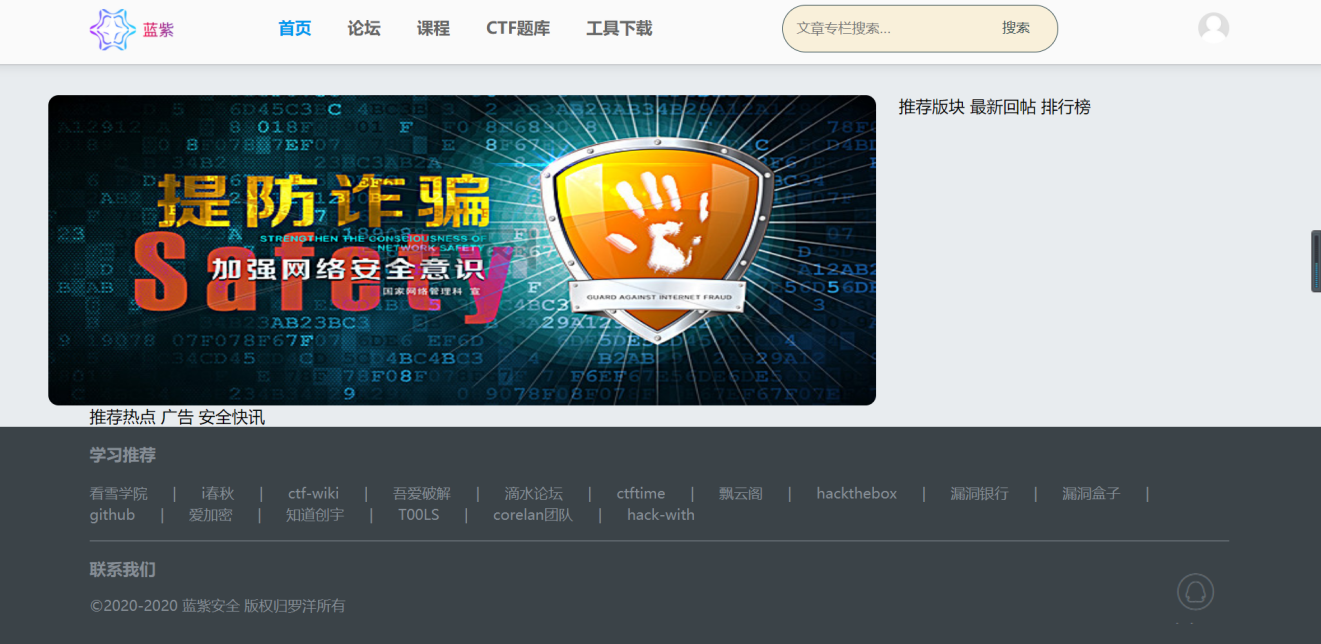Open the github link in footer
This screenshot has height=644, width=1321.
click(112, 515)
